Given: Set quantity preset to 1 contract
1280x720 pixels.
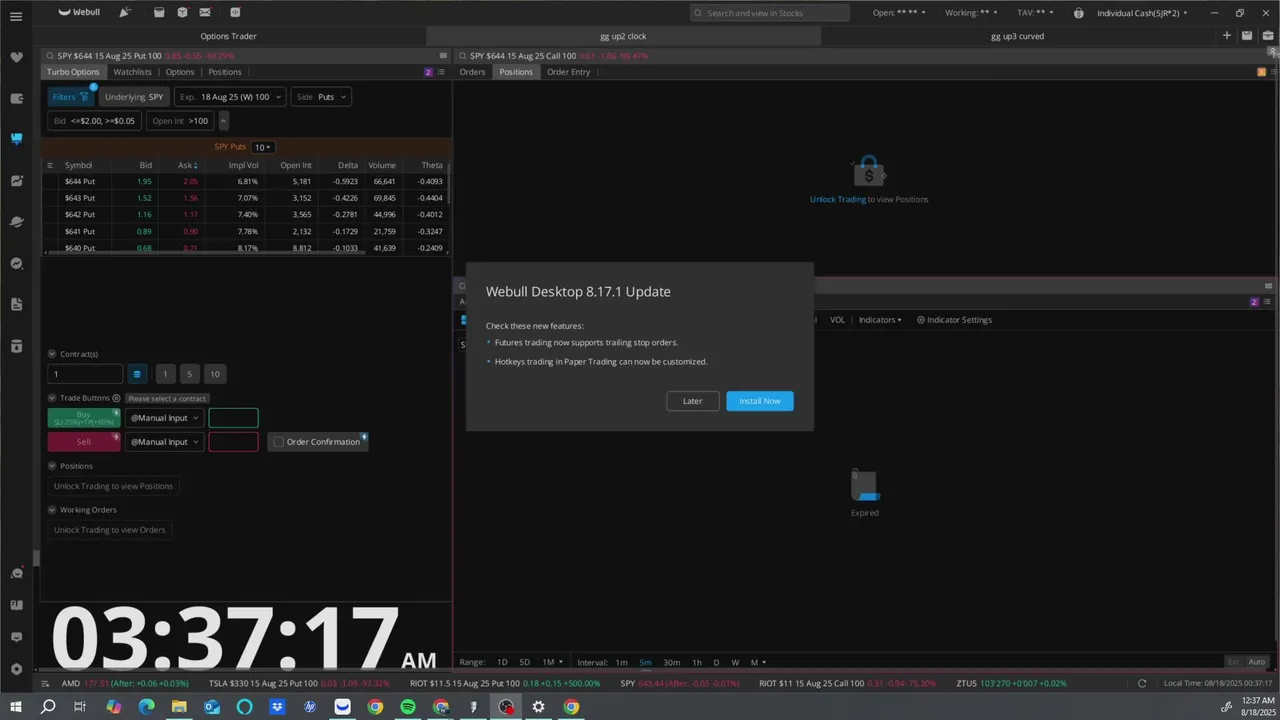Looking at the screenshot, I should point(165,374).
